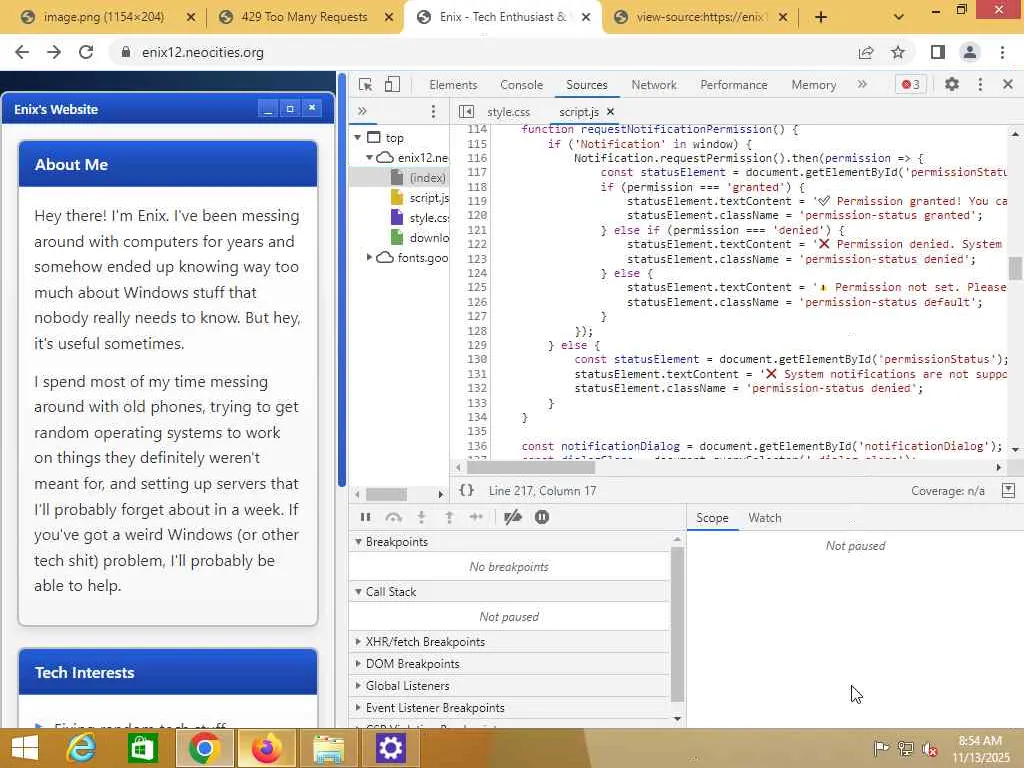Hide the file navigator sidebar
Image resolution: width=1024 pixels, height=768 pixels.
466,112
